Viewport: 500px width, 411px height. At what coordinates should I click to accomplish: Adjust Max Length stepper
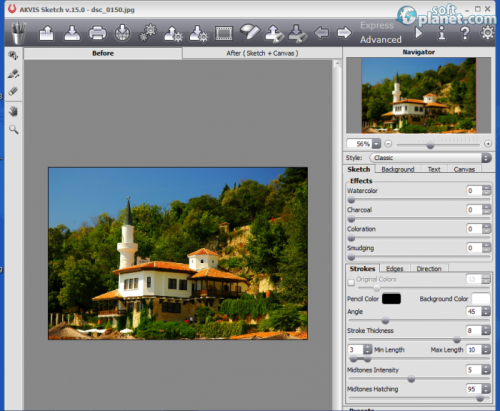pyautogui.click(x=486, y=349)
